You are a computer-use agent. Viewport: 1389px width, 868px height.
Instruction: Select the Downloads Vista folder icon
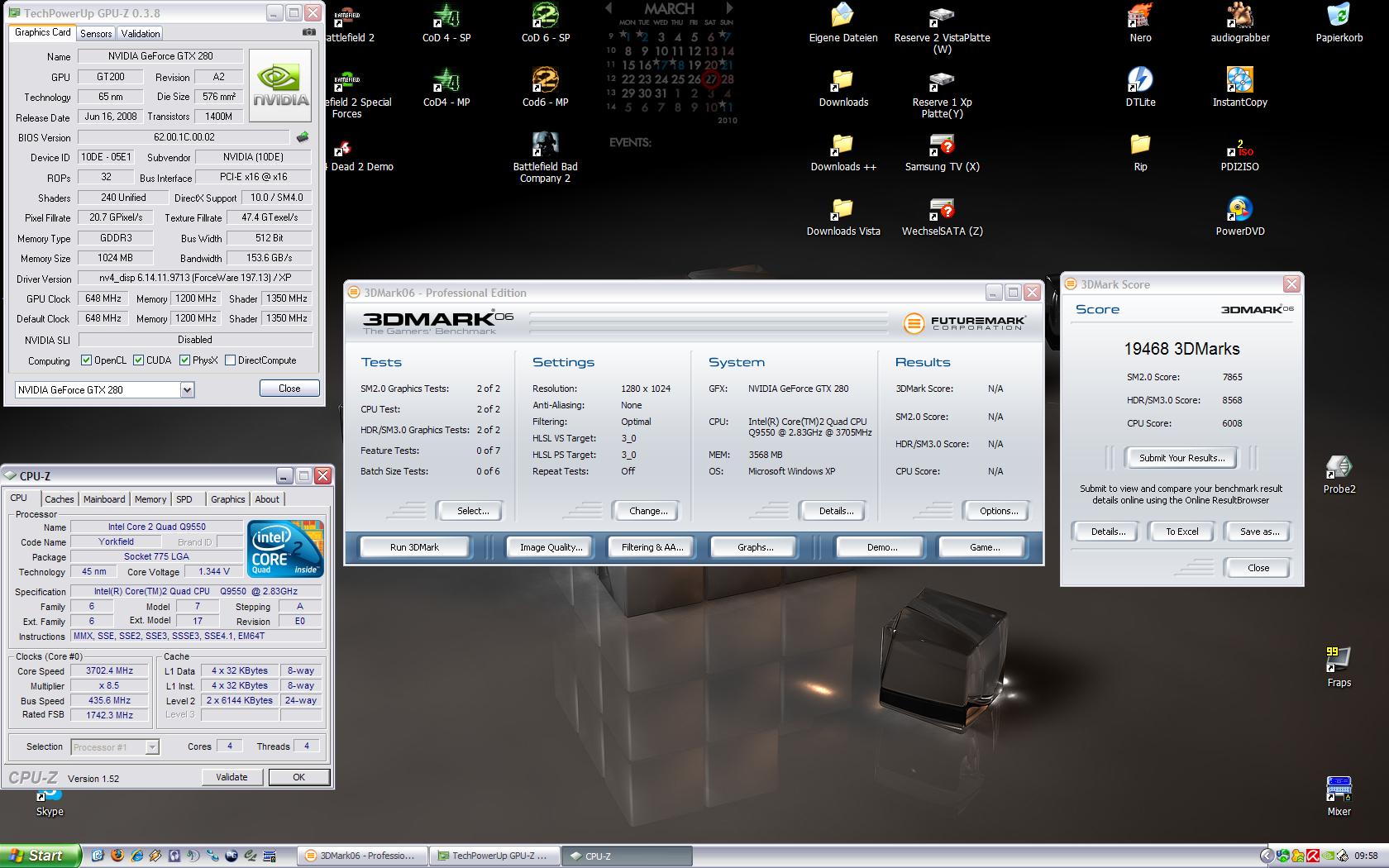coord(843,217)
